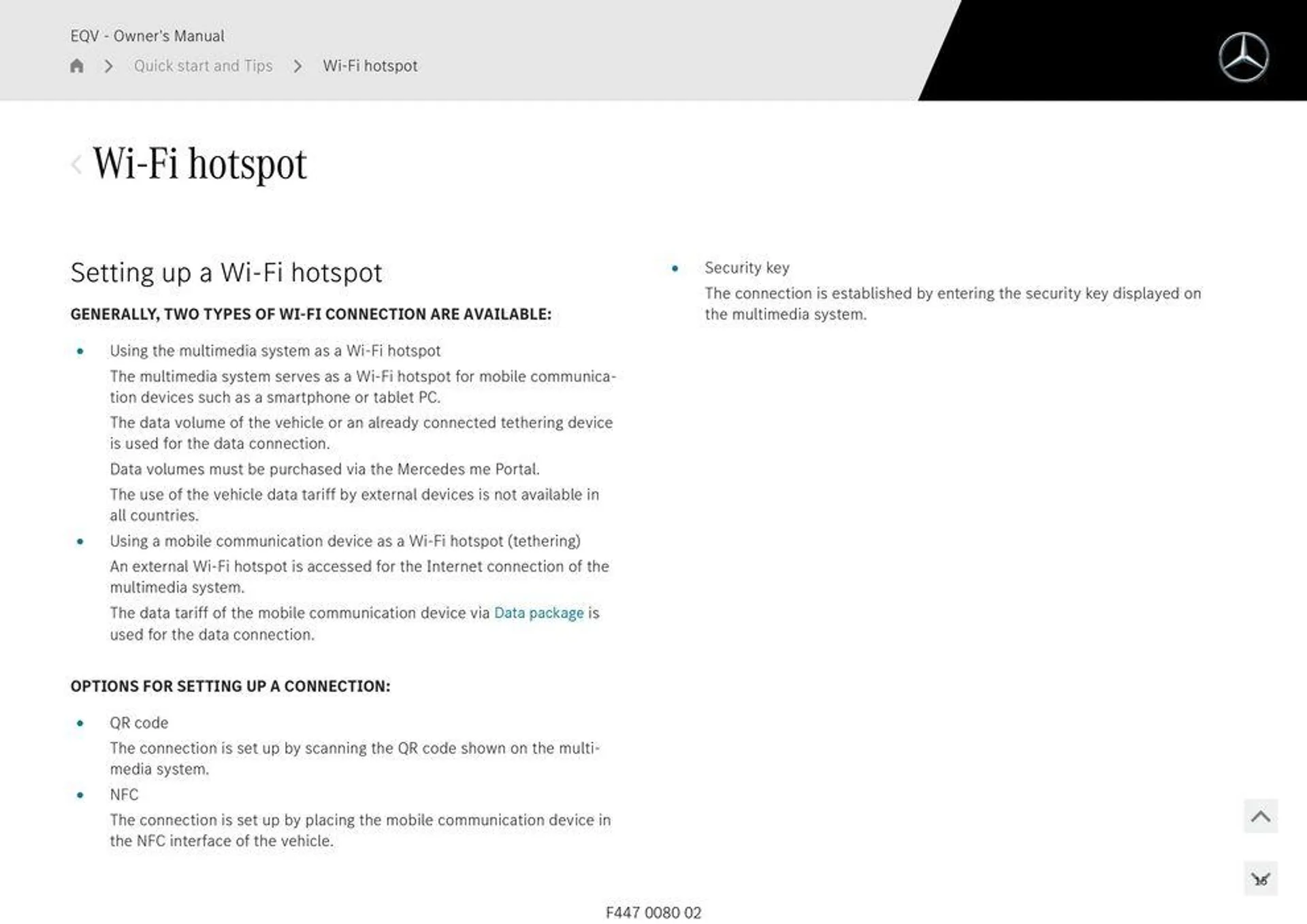1307x924 pixels.
Task: Click the home/house navigation icon
Action: pyautogui.click(x=76, y=65)
